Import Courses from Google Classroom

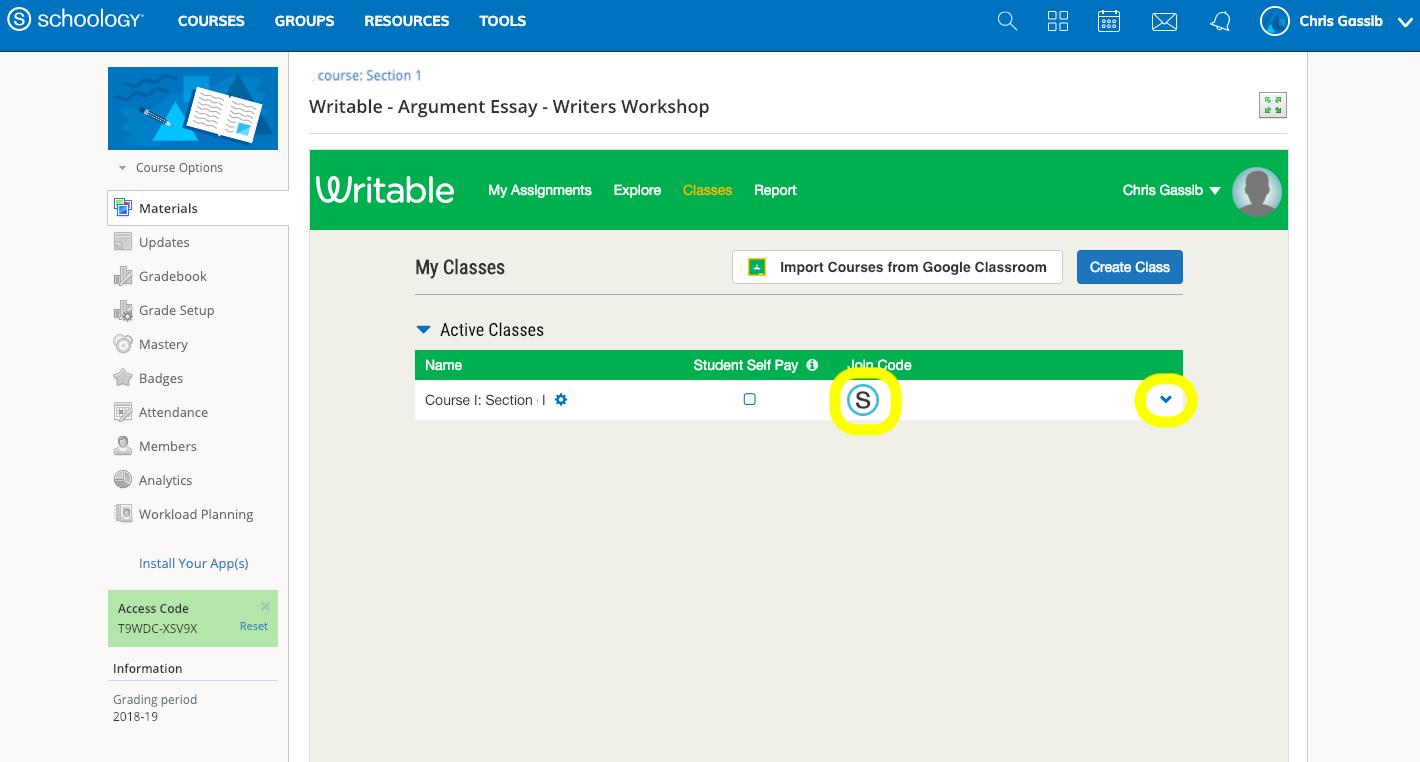tap(896, 266)
